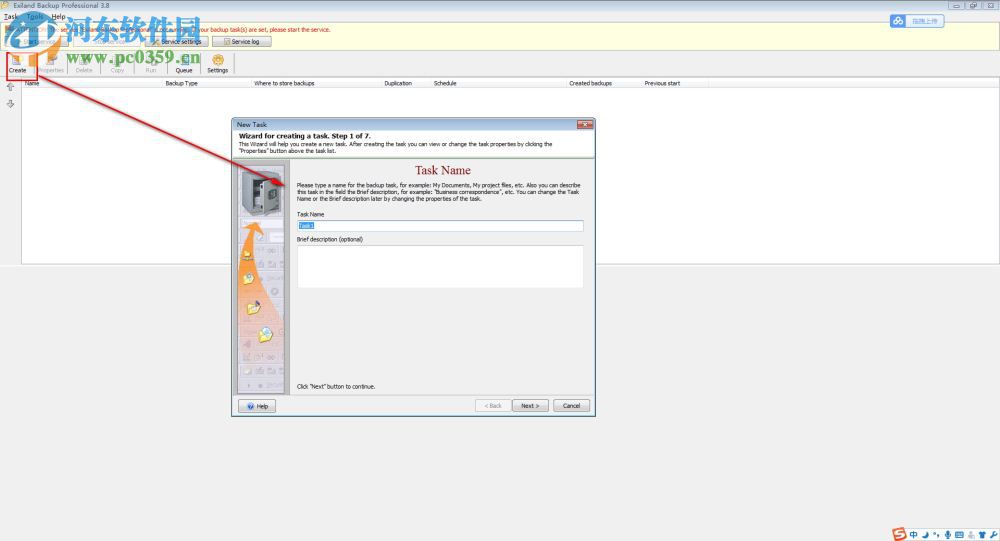Click the Schedule column header
Screen dimensions: 1000x541
pyautogui.click(x=445, y=83)
